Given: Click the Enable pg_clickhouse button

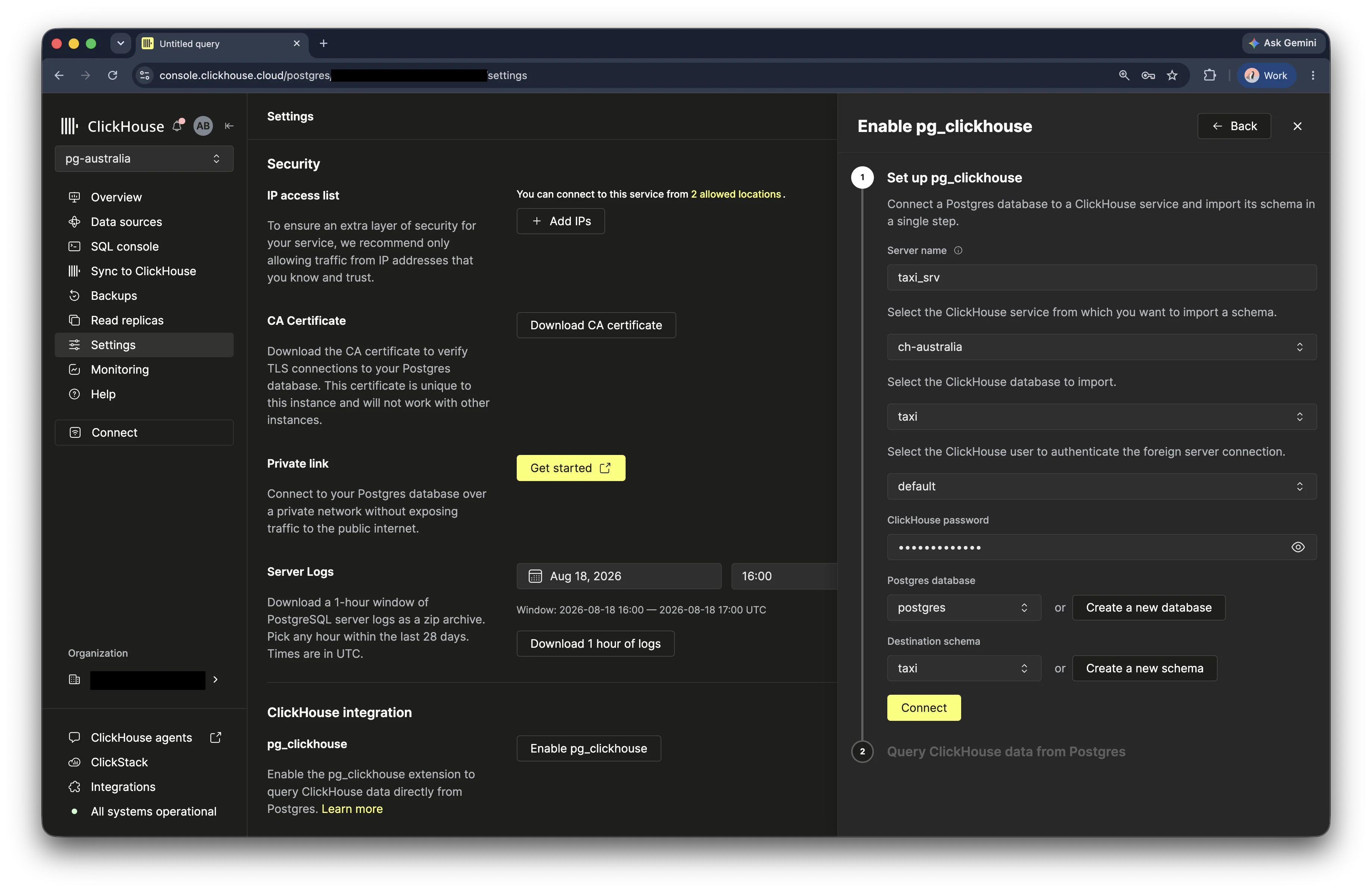Looking at the screenshot, I should pos(589,748).
